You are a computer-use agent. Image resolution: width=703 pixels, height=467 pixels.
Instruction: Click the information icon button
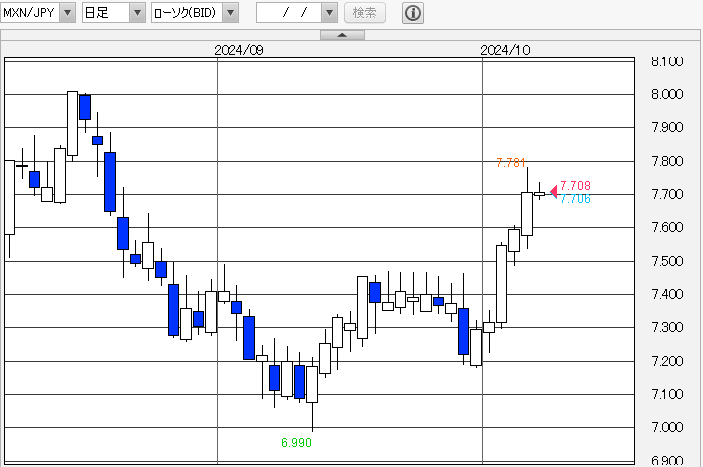coord(413,13)
